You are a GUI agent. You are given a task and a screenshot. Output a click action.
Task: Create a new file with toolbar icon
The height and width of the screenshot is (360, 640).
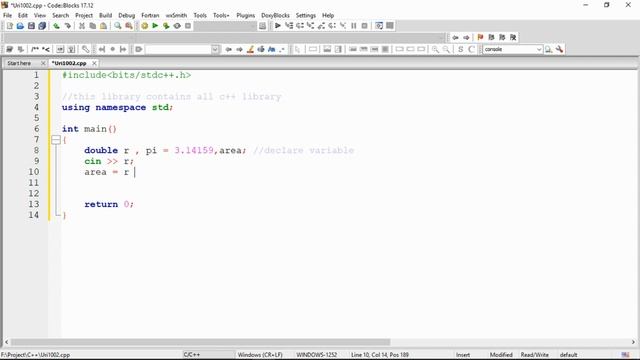pyautogui.click(x=9, y=26)
